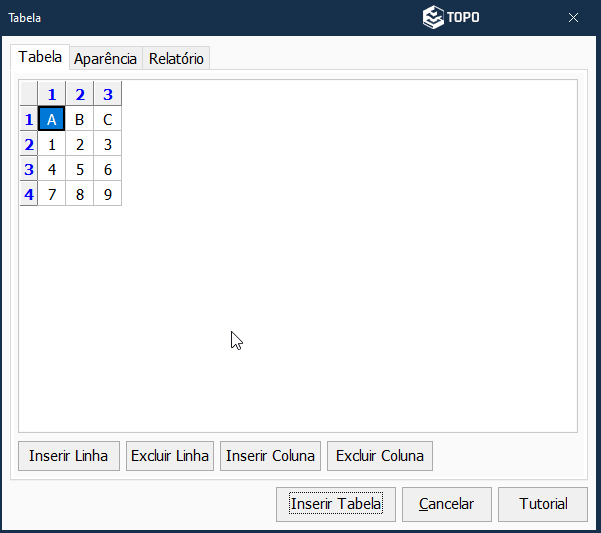Click the cell with value 5
This screenshot has width=601, height=533.
pyautogui.click(x=80, y=169)
